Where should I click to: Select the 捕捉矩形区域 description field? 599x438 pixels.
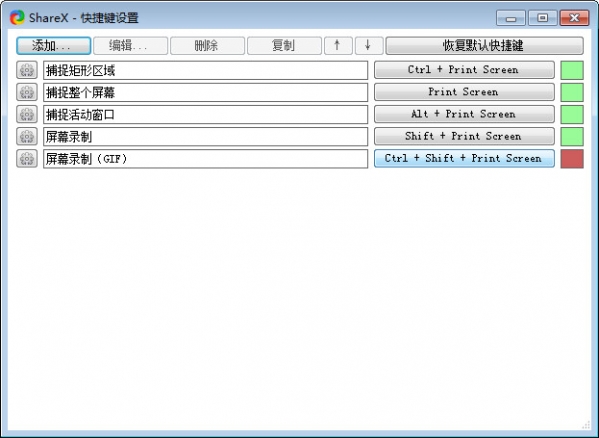point(206,70)
